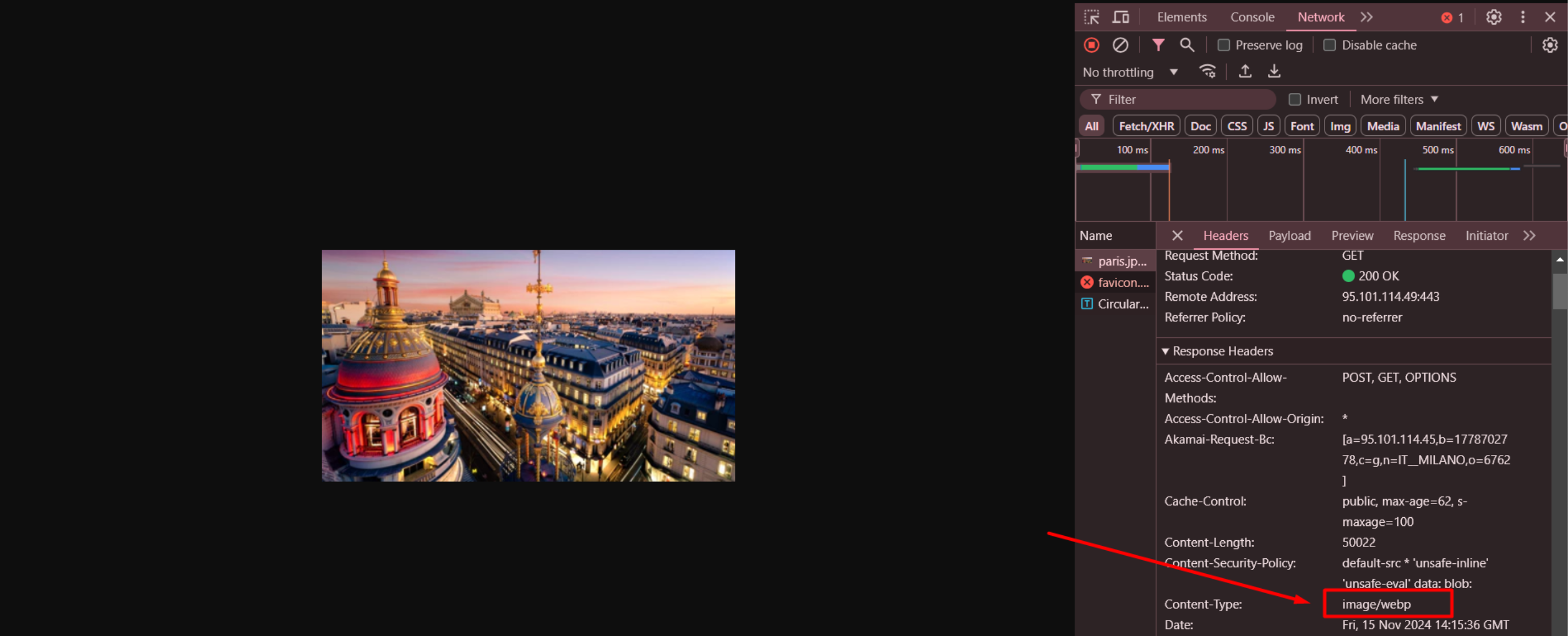This screenshot has height=636, width=1568.
Task: Open the Payload tab
Action: pyautogui.click(x=1290, y=236)
